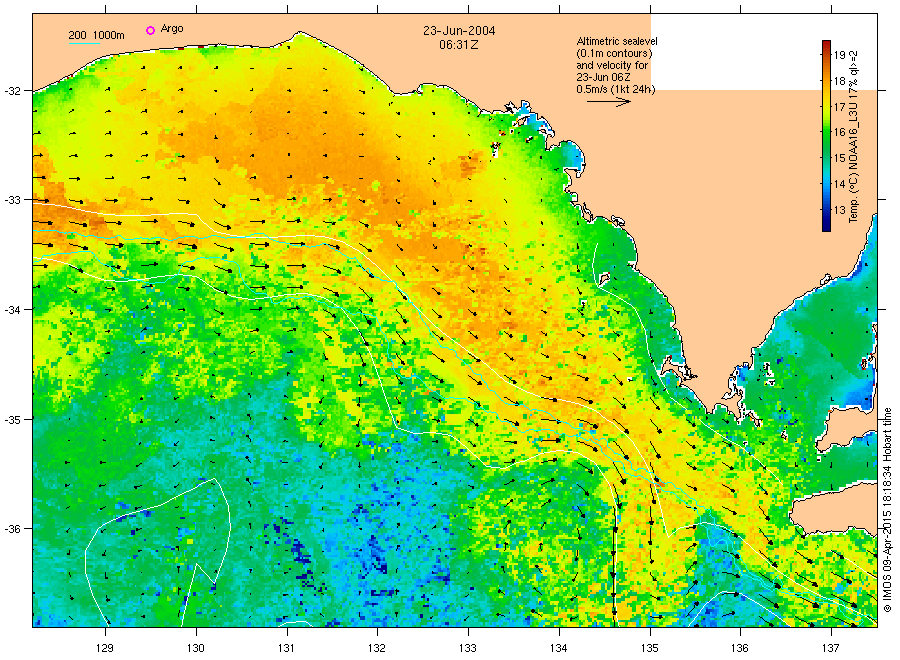The image size is (900, 660).
Task: Click the 136 longitude axis label
Action: tap(740, 649)
